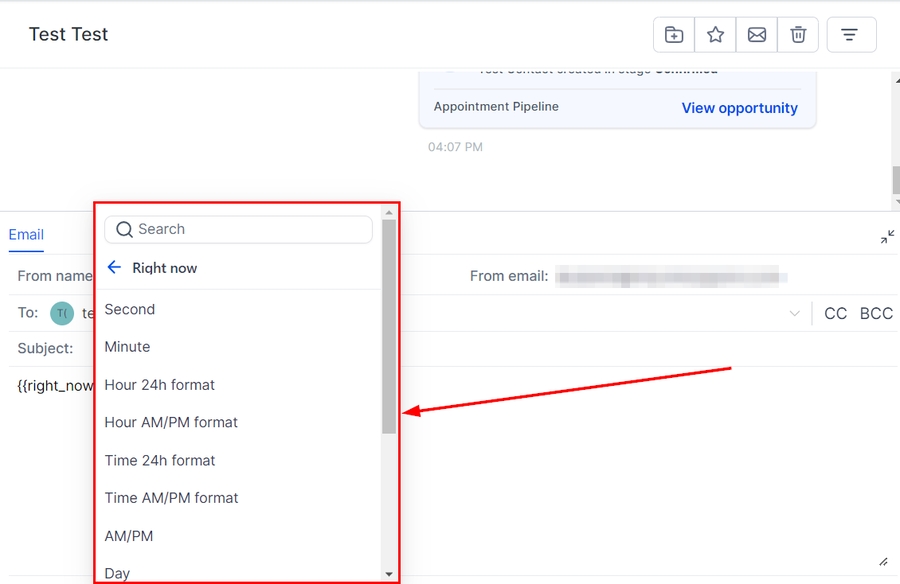Expand the To recipients dropdown chevron

point(795,314)
